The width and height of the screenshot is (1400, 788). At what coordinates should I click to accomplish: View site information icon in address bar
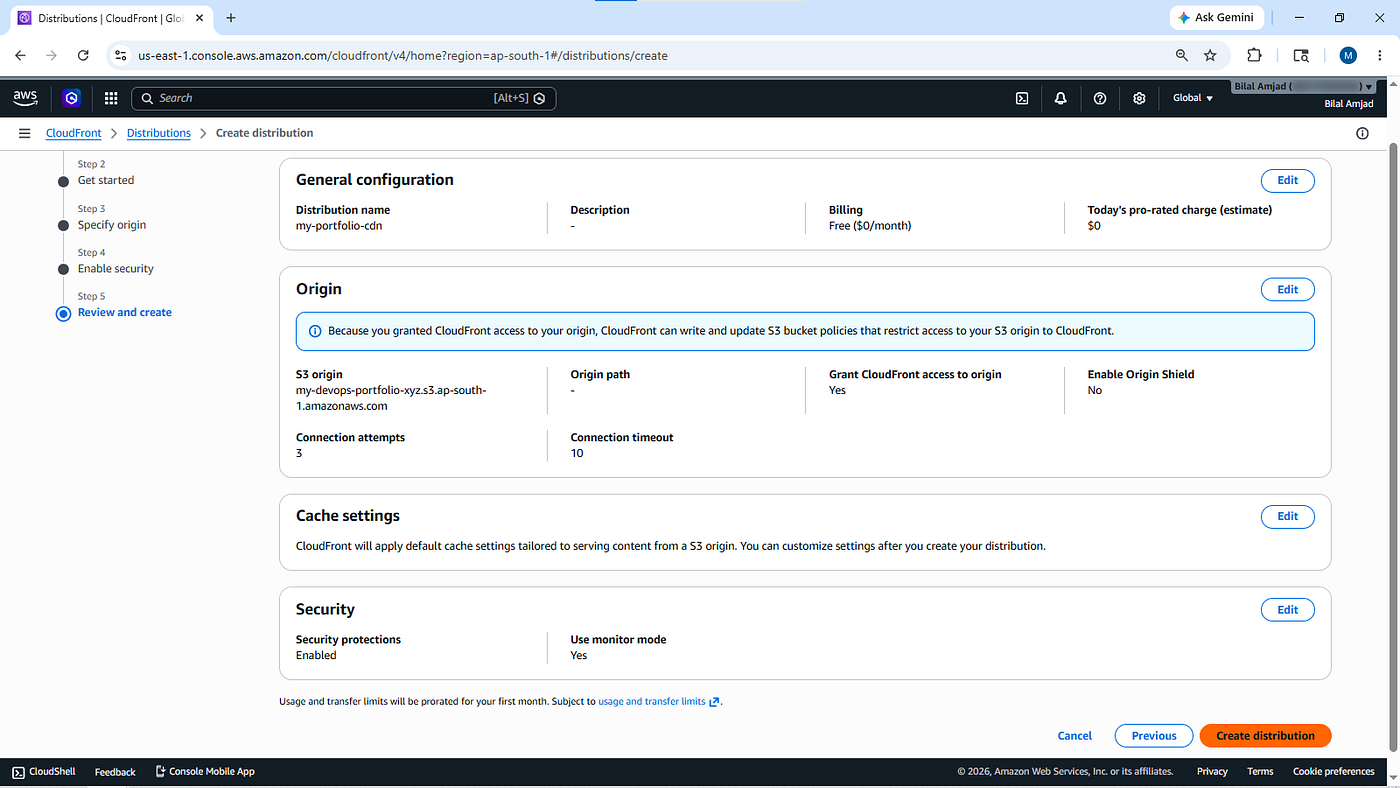click(x=120, y=56)
